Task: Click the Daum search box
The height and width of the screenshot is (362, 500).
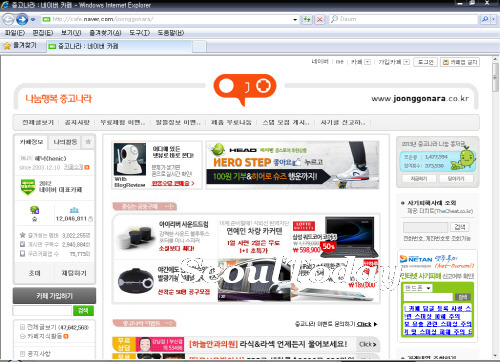Action: click(403, 19)
